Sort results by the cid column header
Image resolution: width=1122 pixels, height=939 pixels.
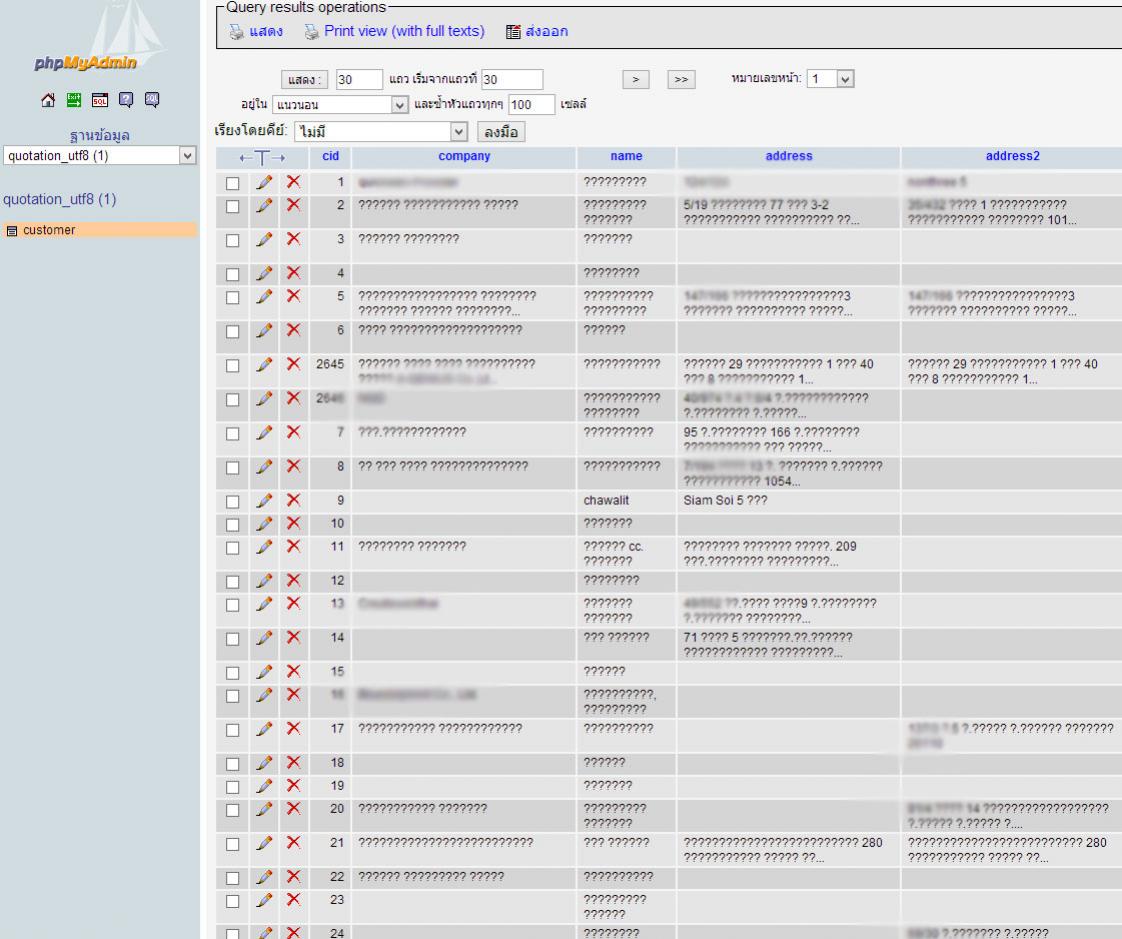pos(331,156)
